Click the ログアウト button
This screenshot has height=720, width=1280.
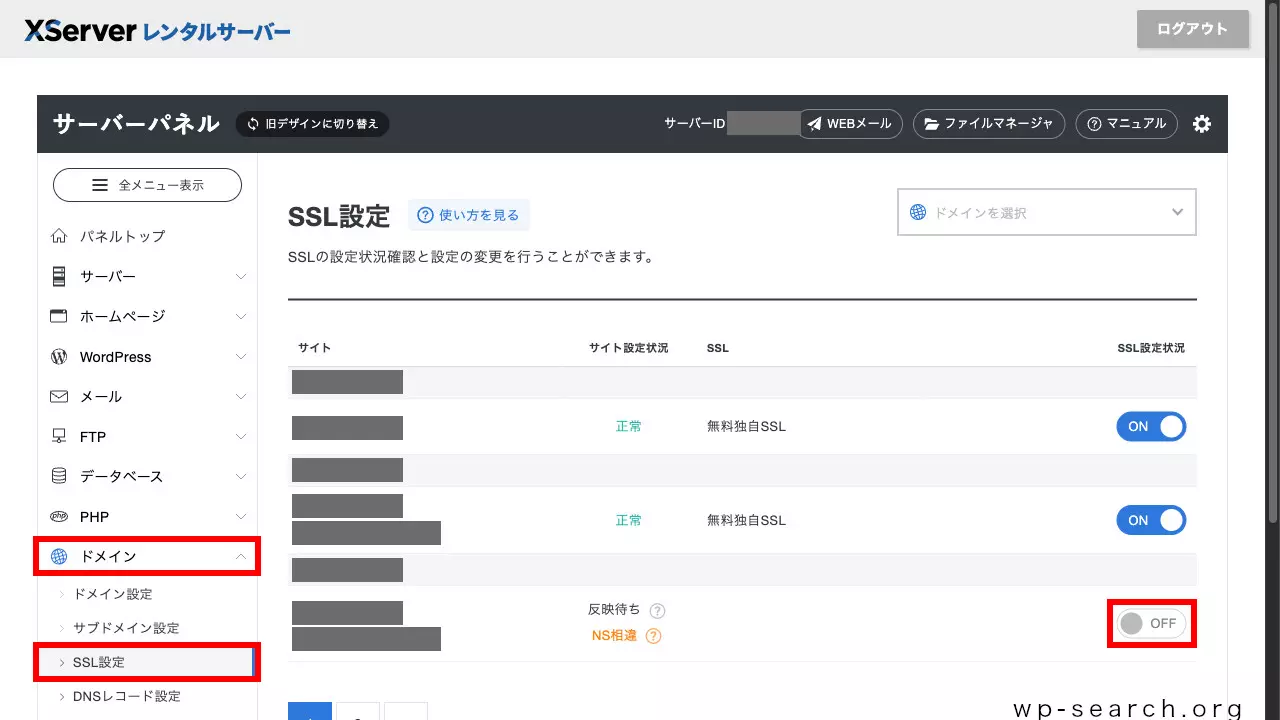(1192, 29)
